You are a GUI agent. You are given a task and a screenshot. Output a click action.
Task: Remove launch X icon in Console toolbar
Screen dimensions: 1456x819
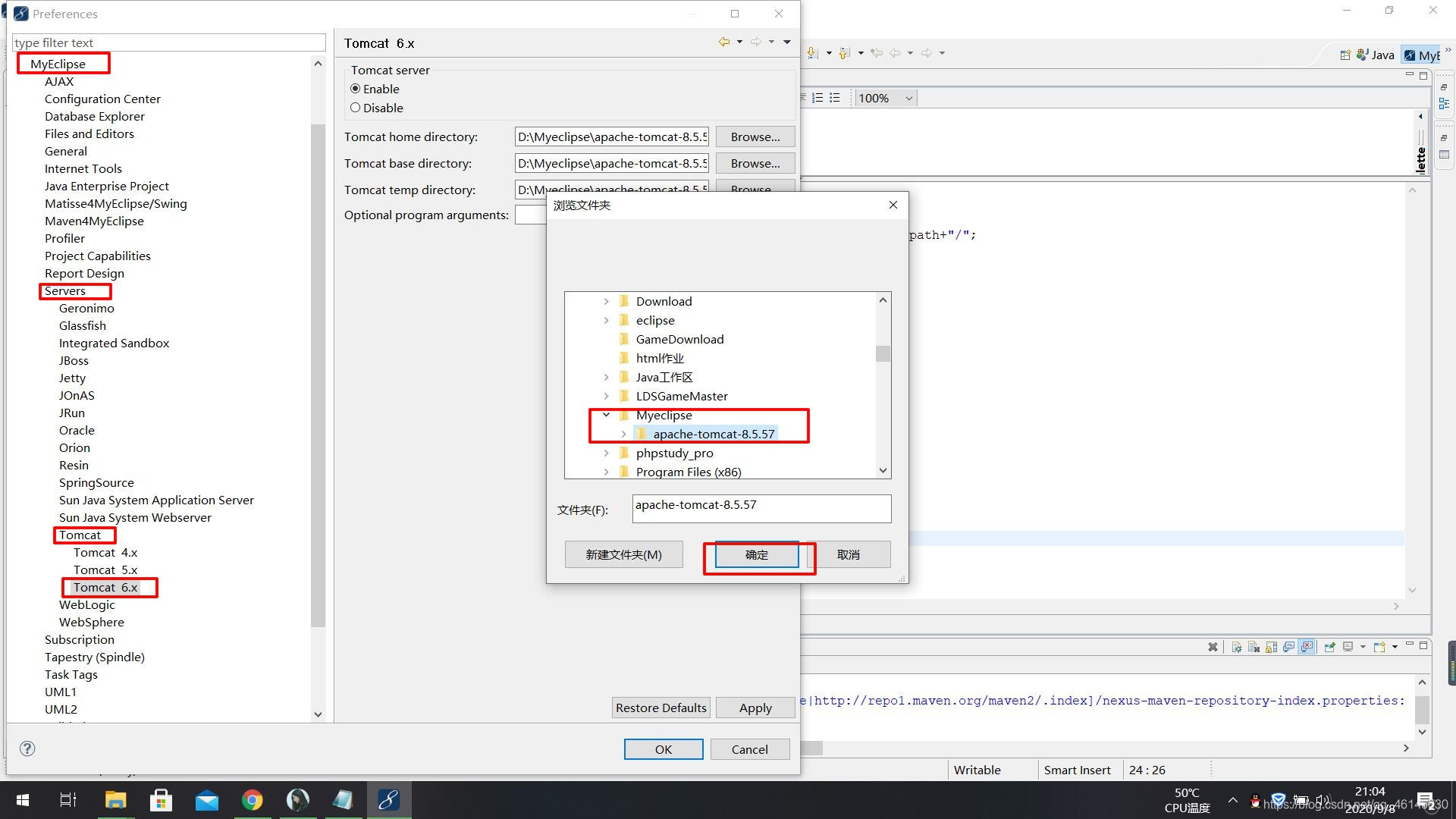tap(1213, 647)
